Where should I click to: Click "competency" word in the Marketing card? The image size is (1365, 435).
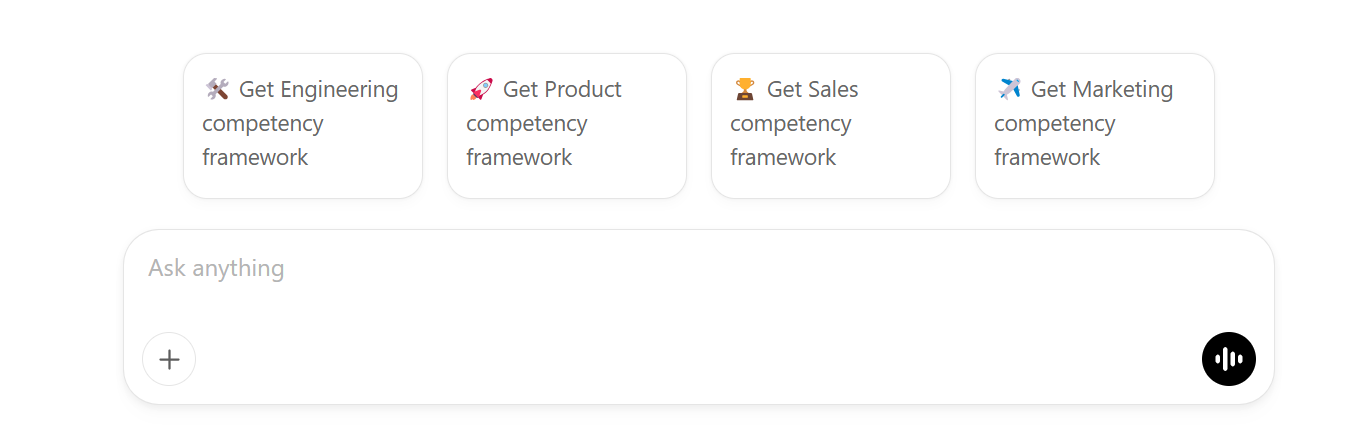[1054, 124]
